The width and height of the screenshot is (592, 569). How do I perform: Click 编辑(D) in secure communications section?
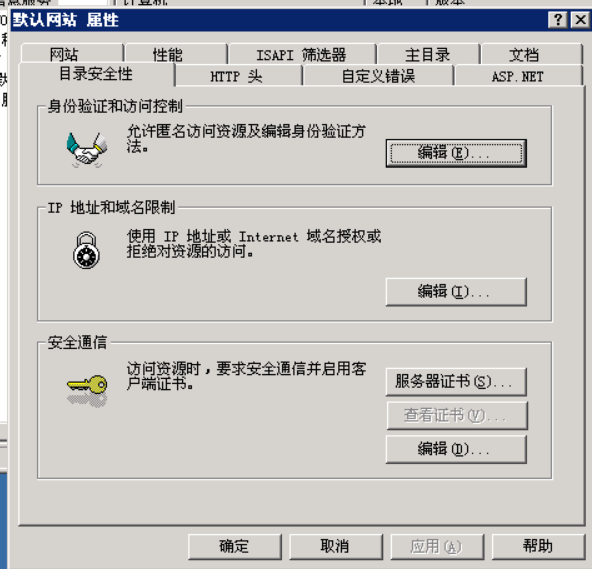[x=456, y=449]
